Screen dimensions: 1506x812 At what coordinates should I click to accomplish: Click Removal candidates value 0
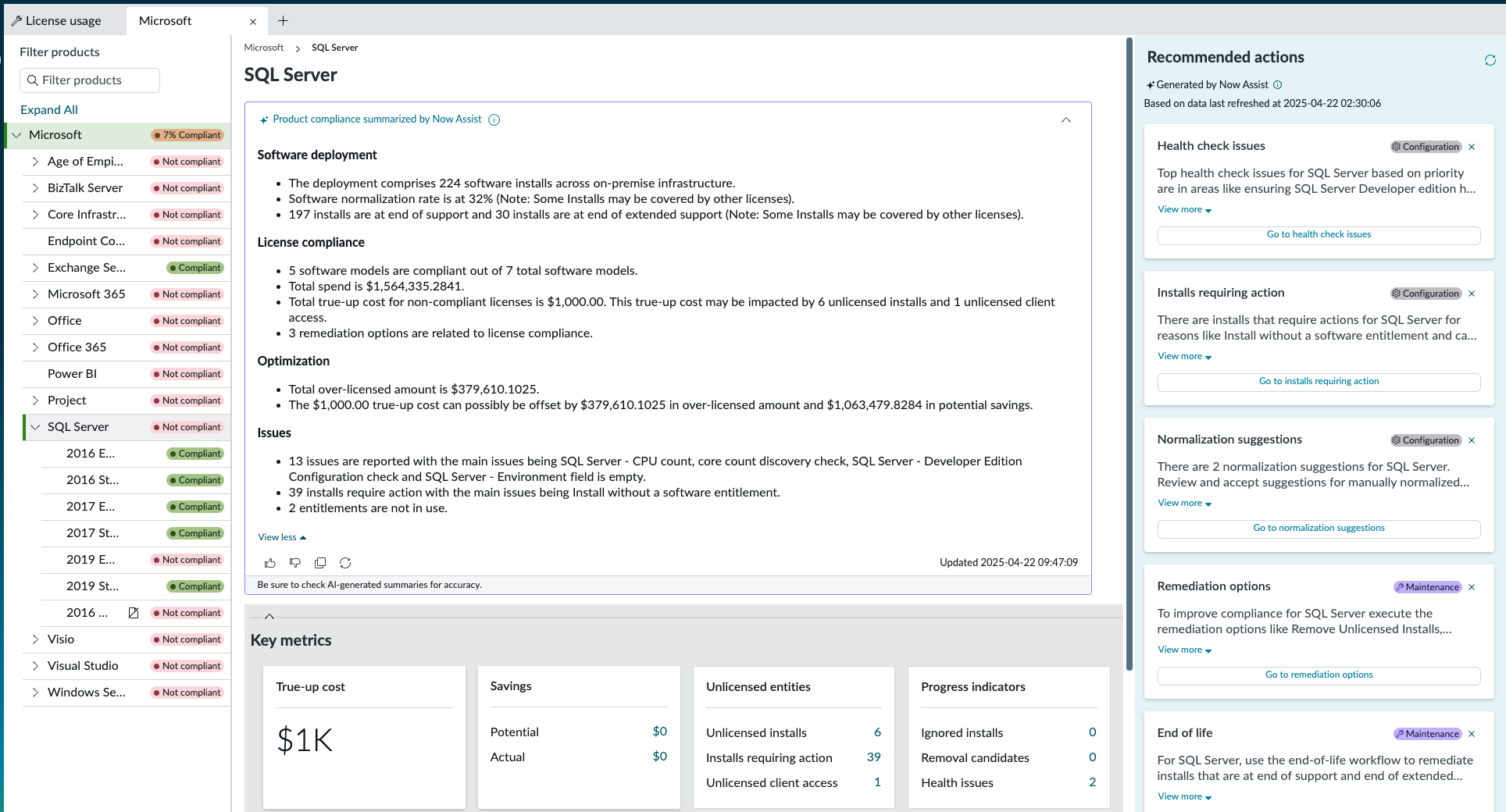coord(1092,757)
